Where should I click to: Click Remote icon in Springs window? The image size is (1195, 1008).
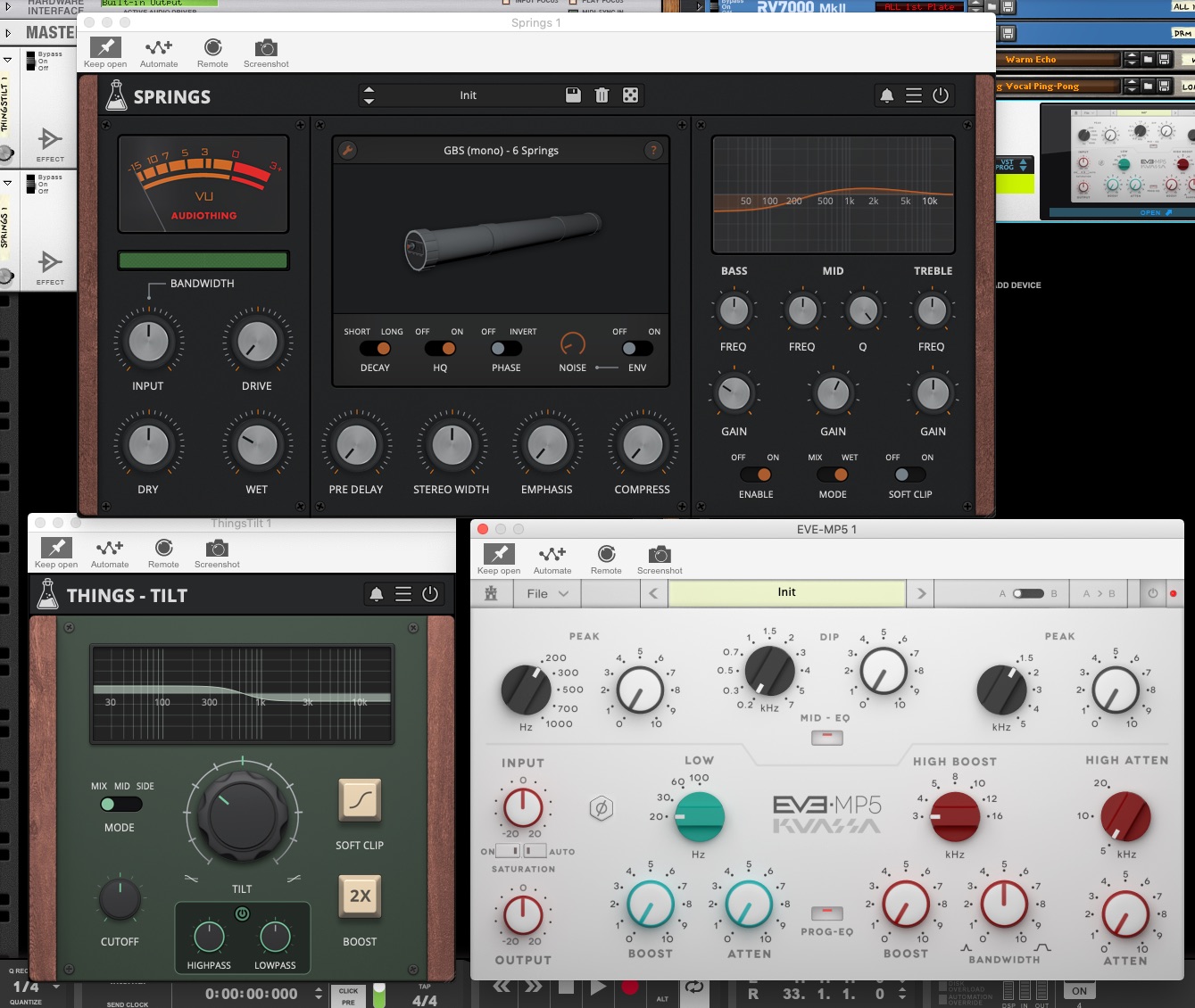point(212,47)
